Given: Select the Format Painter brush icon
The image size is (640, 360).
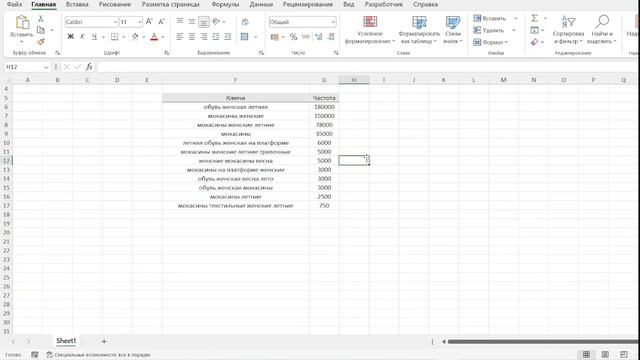Looking at the screenshot, I should pyautogui.click(x=40, y=42).
